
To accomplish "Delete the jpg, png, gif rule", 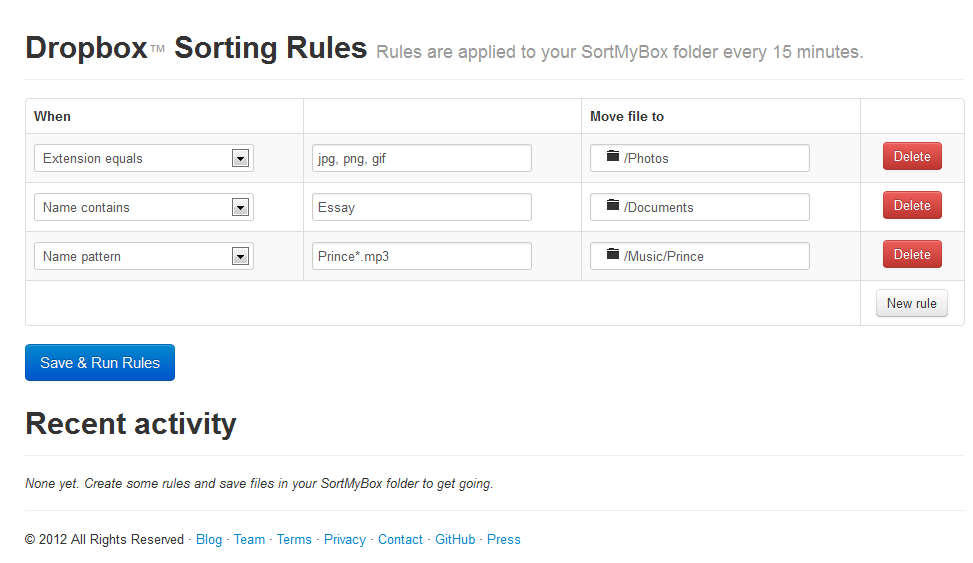I will coord(911,157).
